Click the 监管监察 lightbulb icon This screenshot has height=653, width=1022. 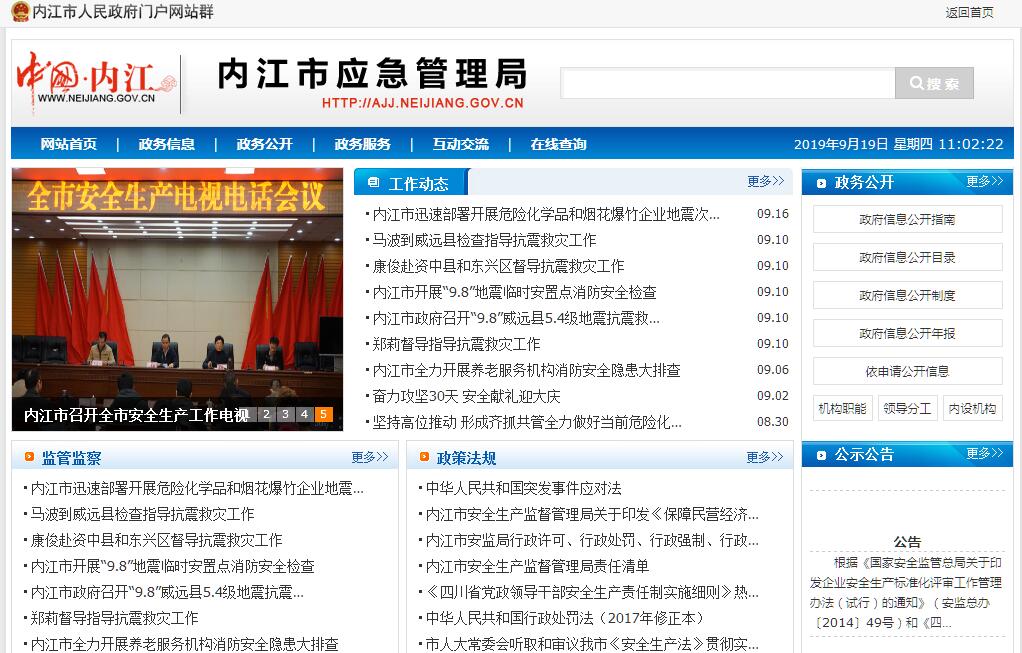click(x=27, y=458)
